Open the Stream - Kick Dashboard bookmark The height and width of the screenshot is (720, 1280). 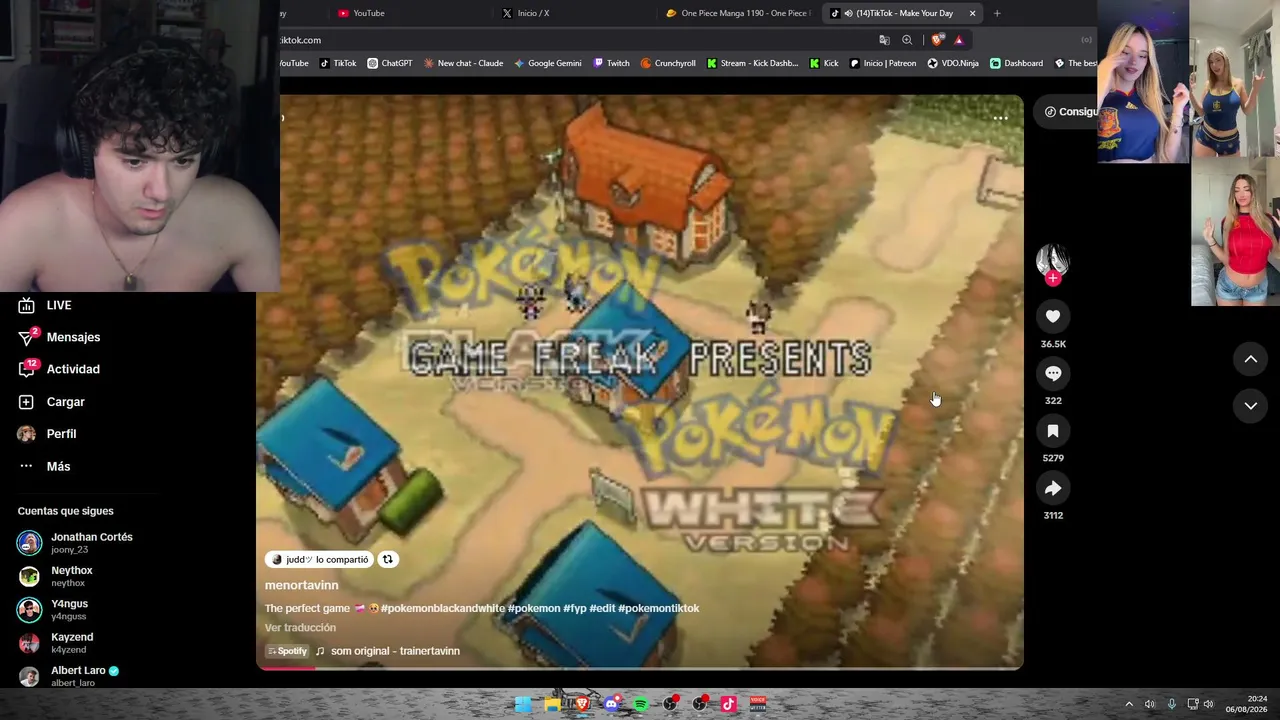752,63
